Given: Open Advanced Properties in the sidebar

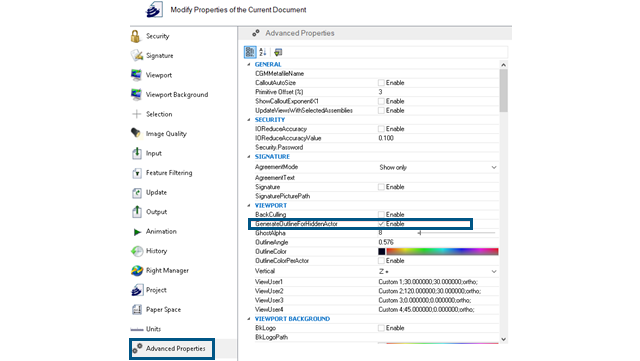Looking at the screenshot, I should 172,349.
